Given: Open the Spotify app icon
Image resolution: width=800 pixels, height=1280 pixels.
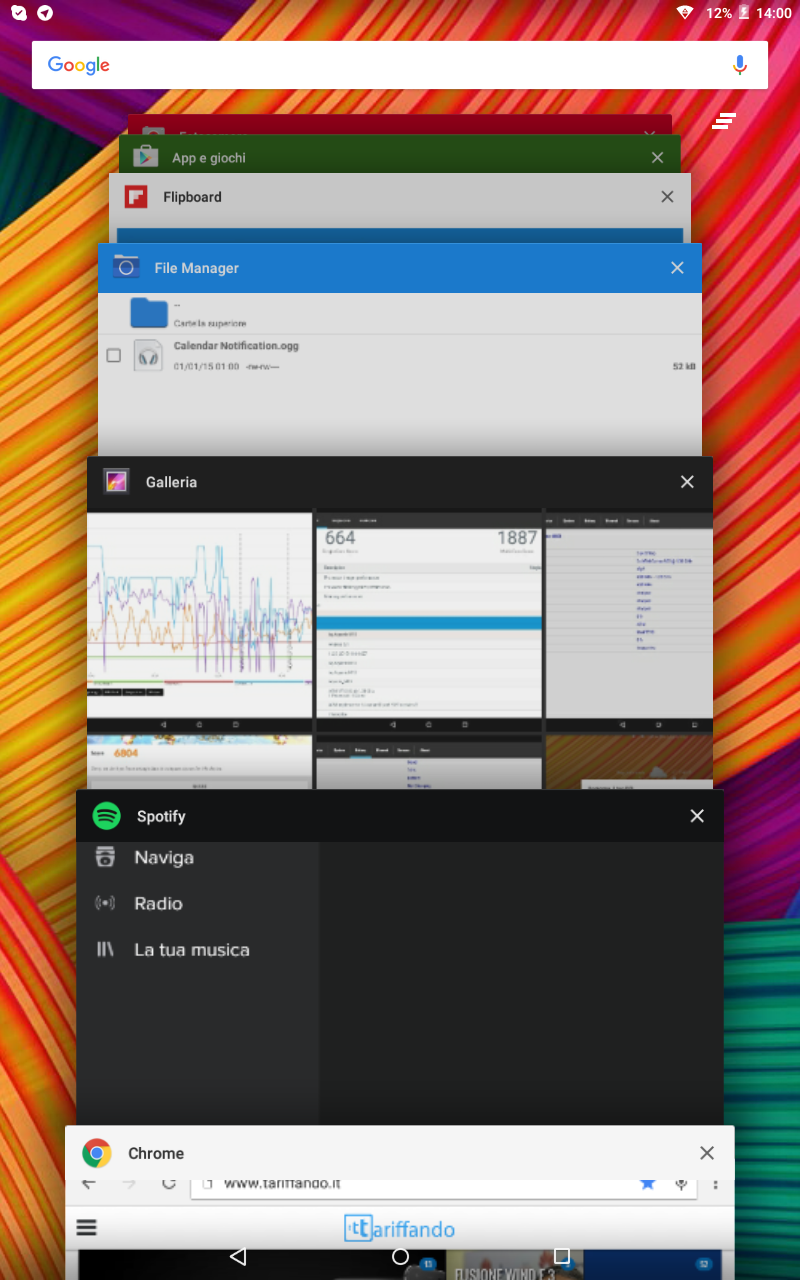Looking at the screenshot, I should (x=107, y=816).
